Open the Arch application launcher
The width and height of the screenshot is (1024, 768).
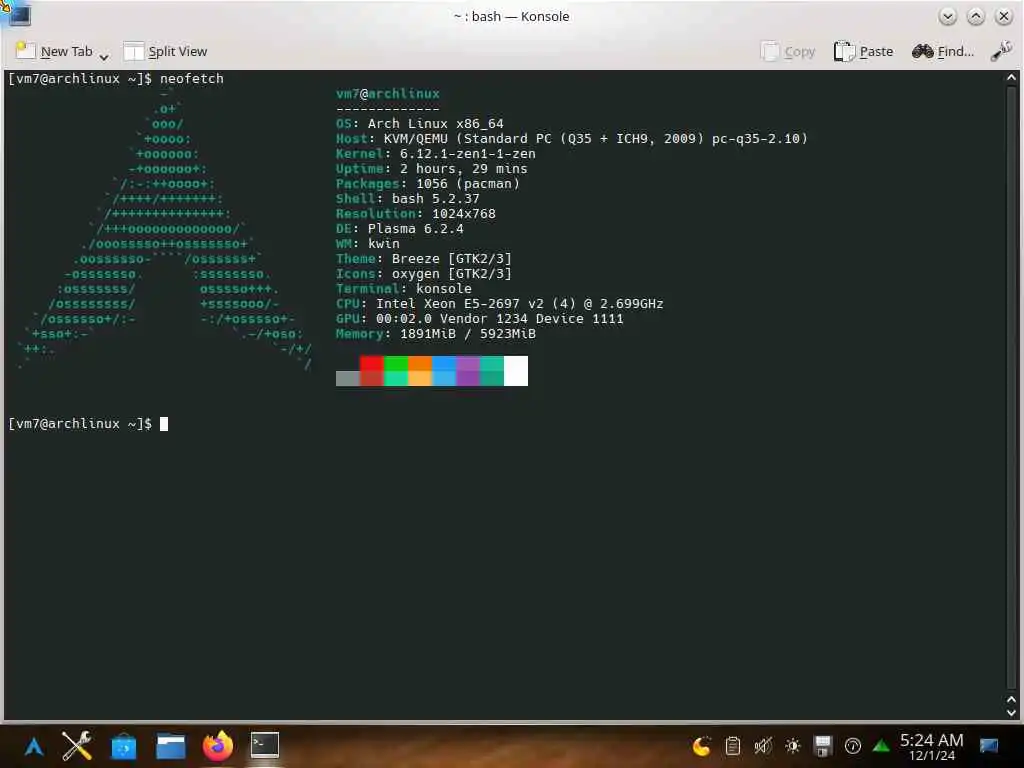[34, 746]
